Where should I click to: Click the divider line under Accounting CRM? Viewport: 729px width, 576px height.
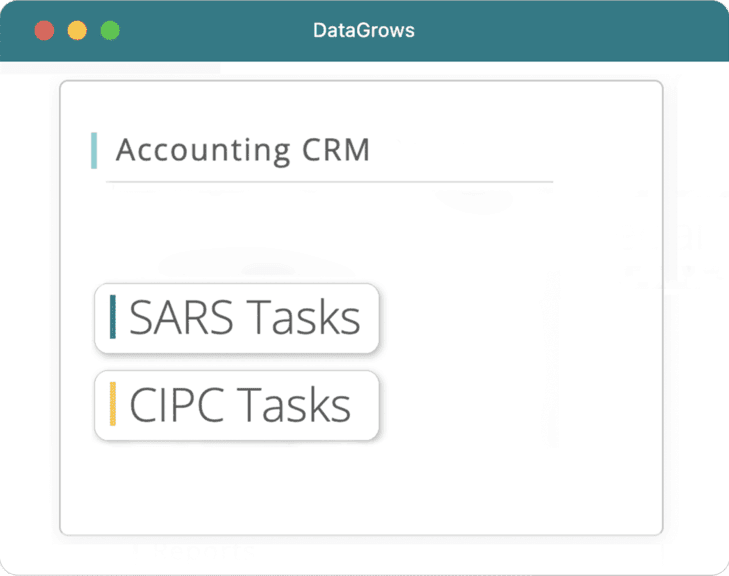tap(330, 182)
